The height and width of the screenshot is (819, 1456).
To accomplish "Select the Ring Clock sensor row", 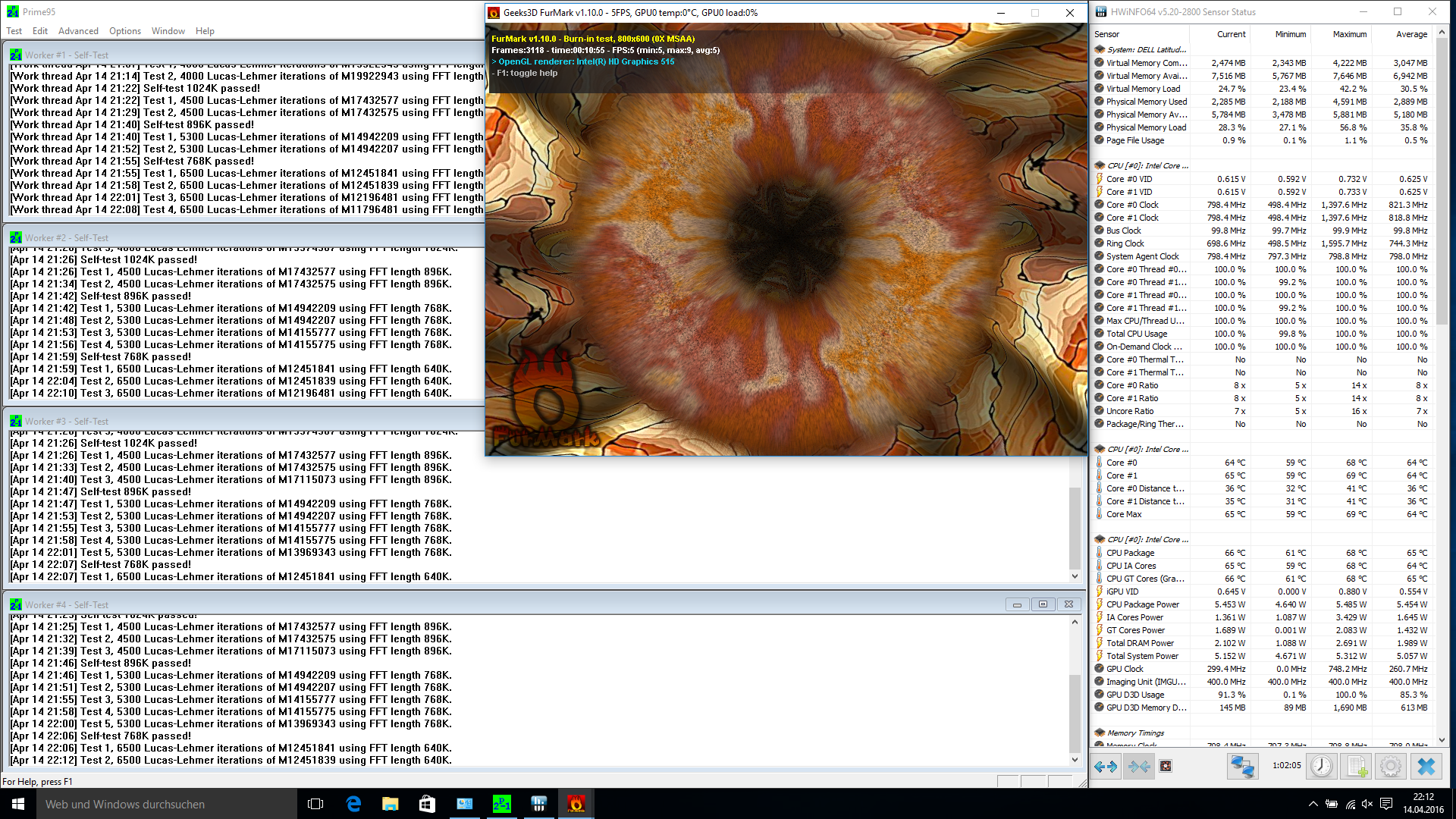I will 1262,243.
